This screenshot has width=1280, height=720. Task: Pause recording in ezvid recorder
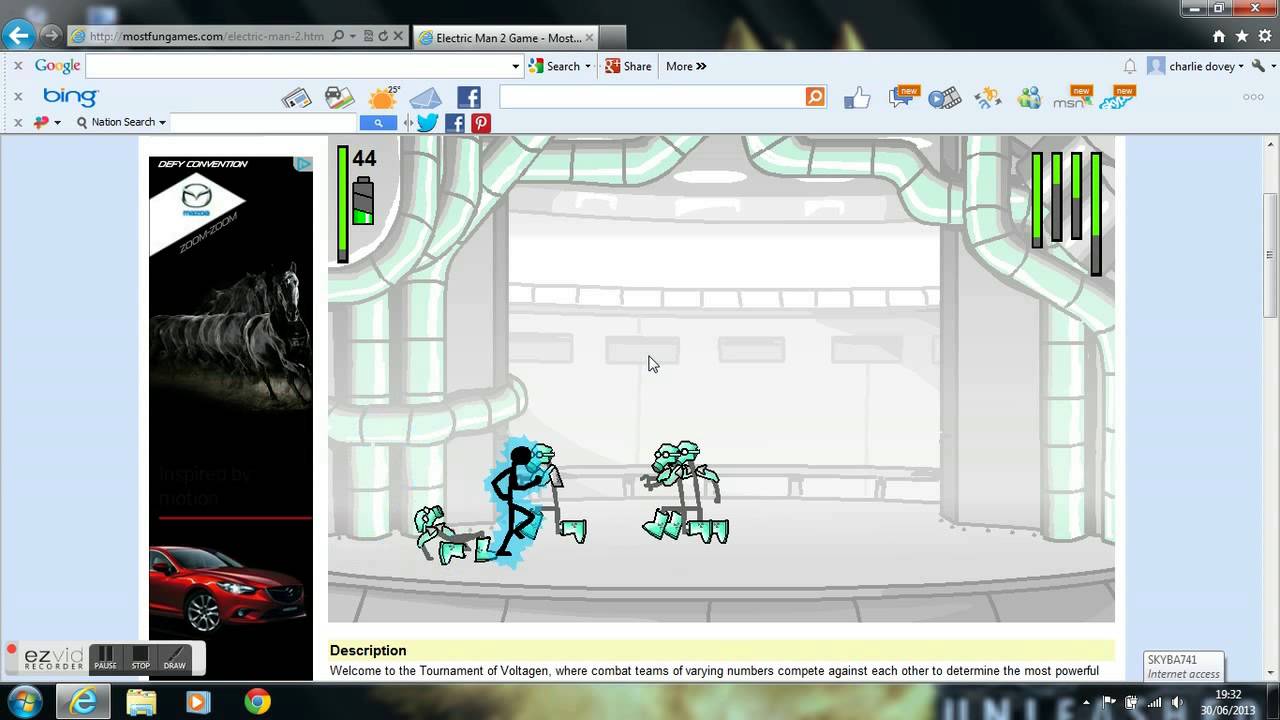coord(105,658)
